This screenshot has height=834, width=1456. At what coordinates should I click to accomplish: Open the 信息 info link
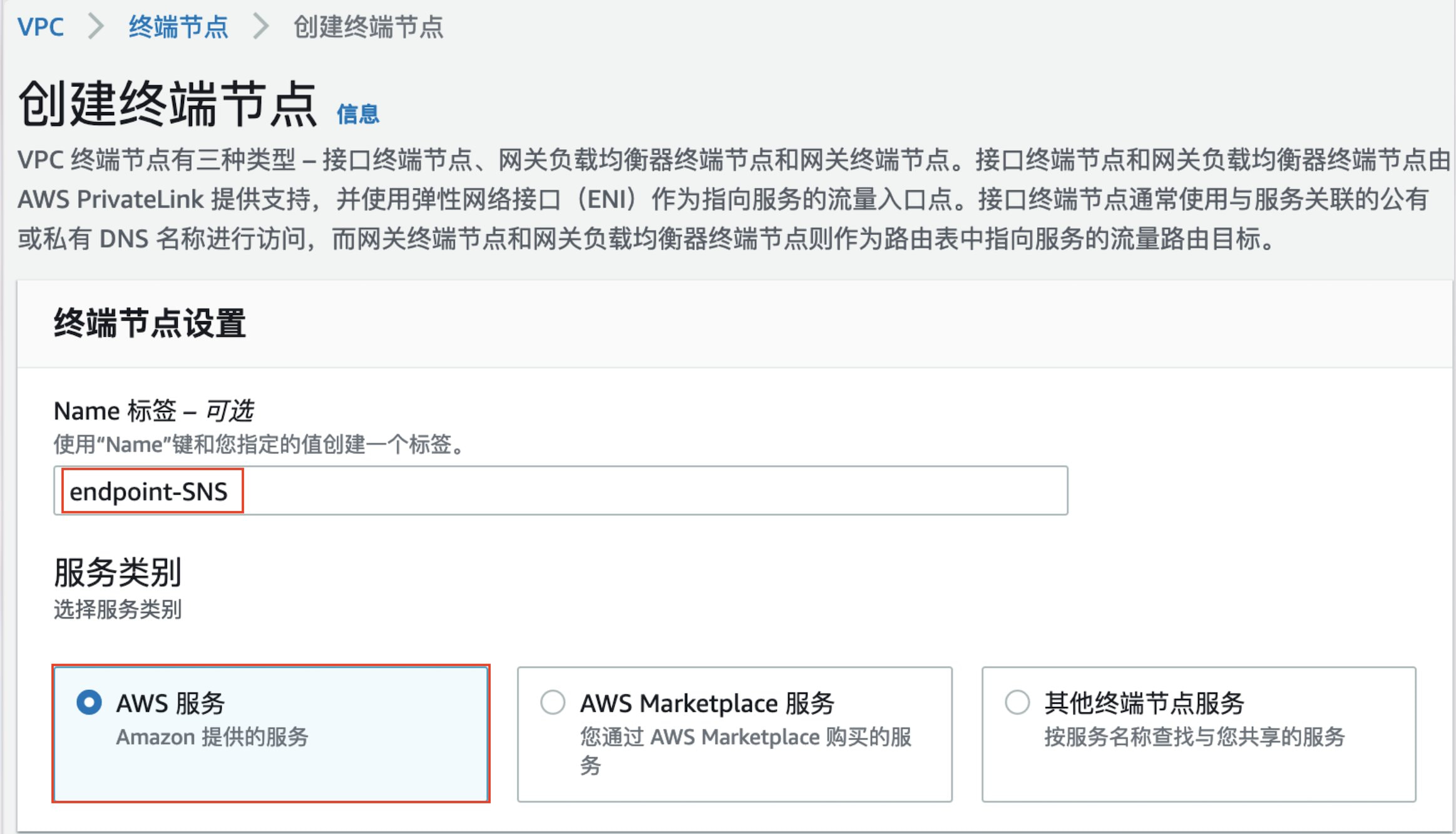[x=358, y=114]
